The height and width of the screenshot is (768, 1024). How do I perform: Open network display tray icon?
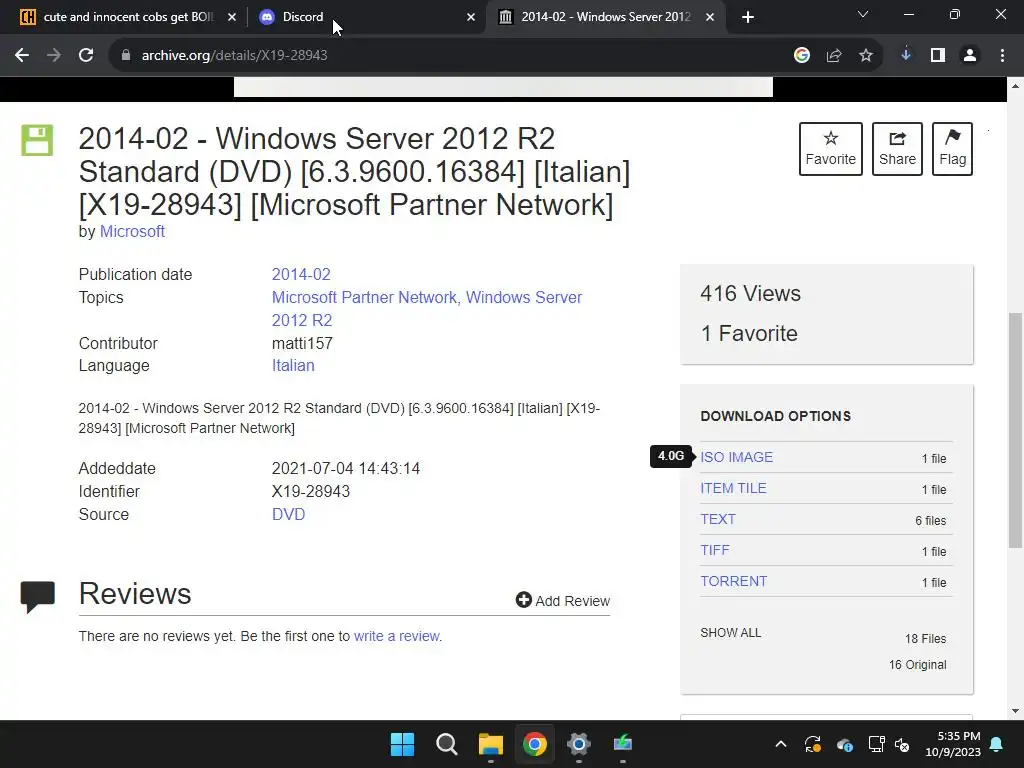[876, 744]
